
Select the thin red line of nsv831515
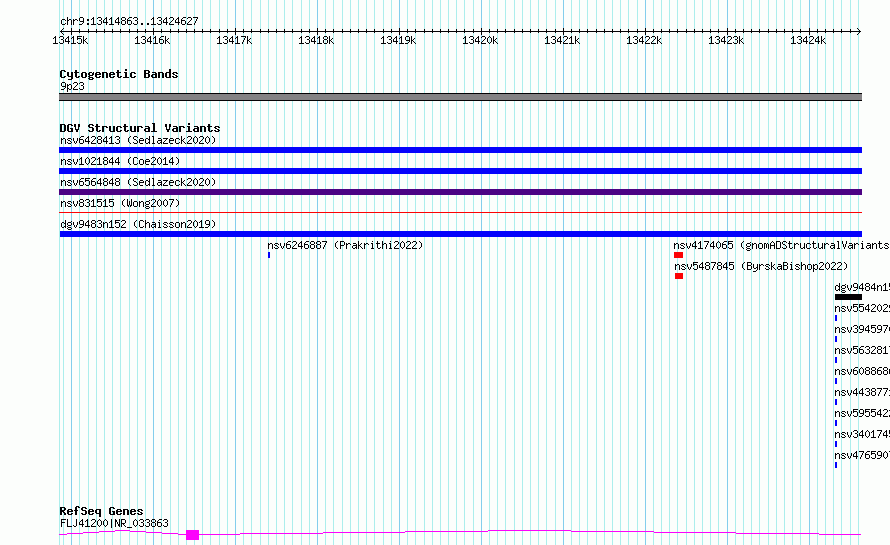460,212
